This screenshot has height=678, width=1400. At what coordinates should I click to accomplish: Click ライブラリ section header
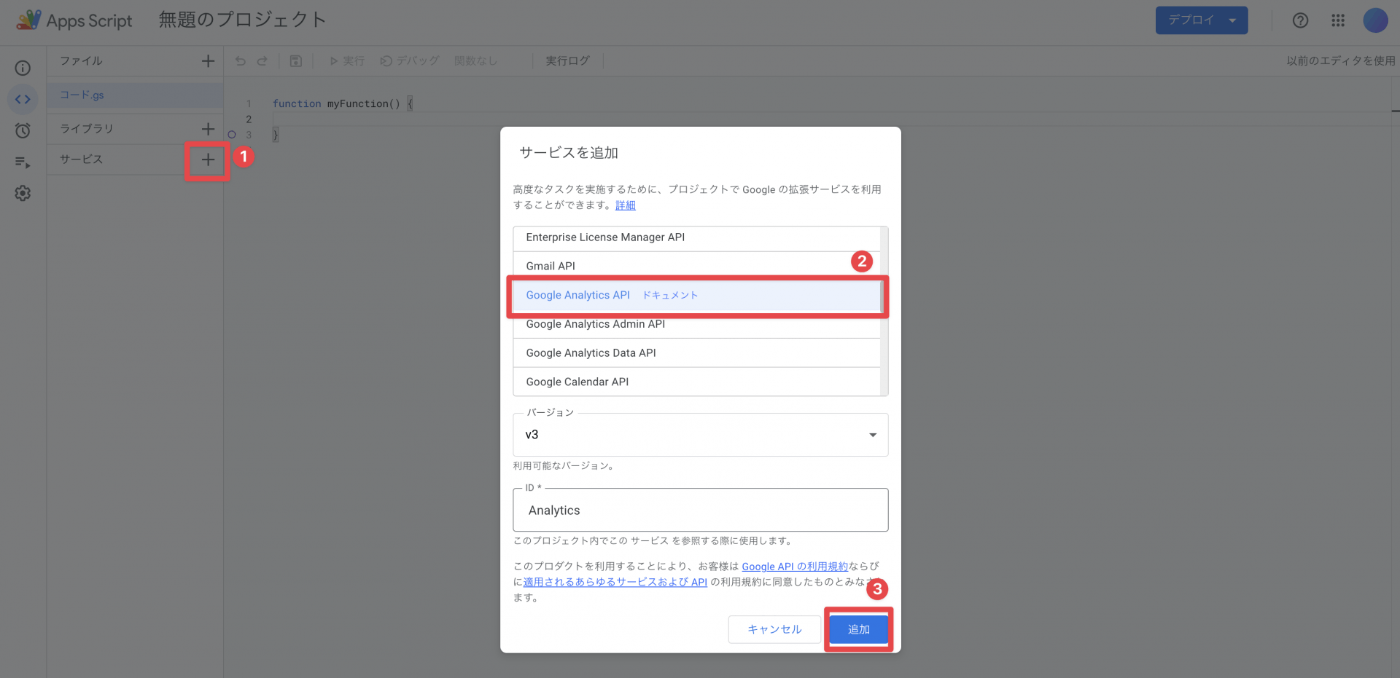point(87,129)
